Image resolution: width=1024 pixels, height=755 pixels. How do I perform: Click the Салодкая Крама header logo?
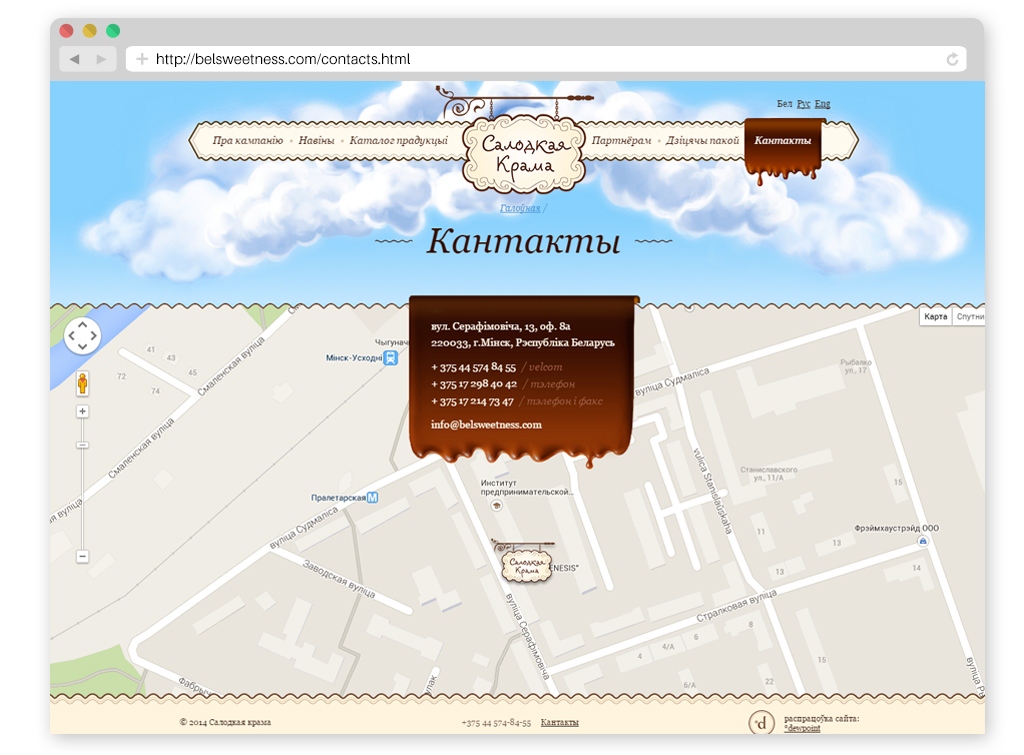pos(524,153)
